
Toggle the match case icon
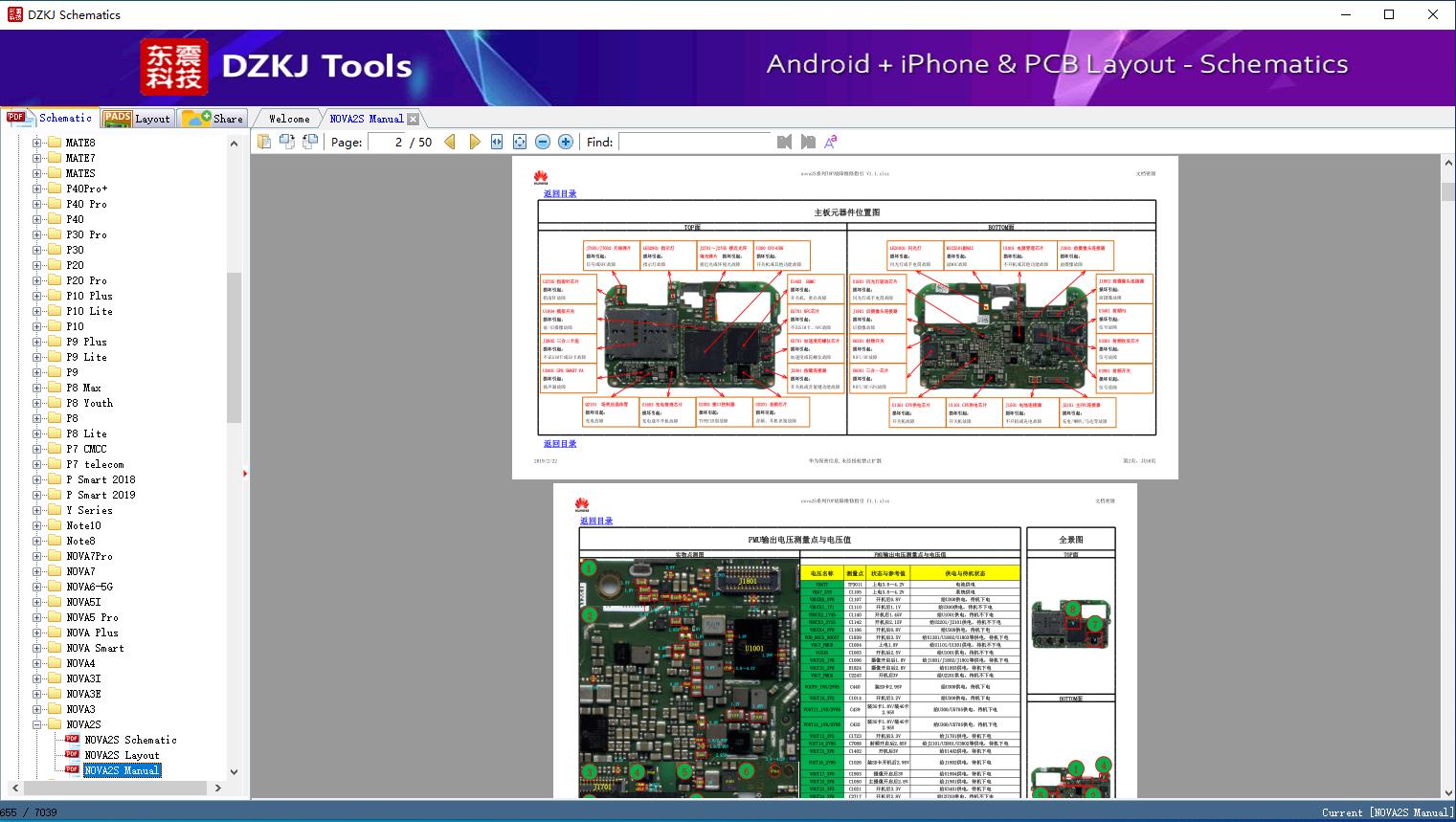click(831, 142)
